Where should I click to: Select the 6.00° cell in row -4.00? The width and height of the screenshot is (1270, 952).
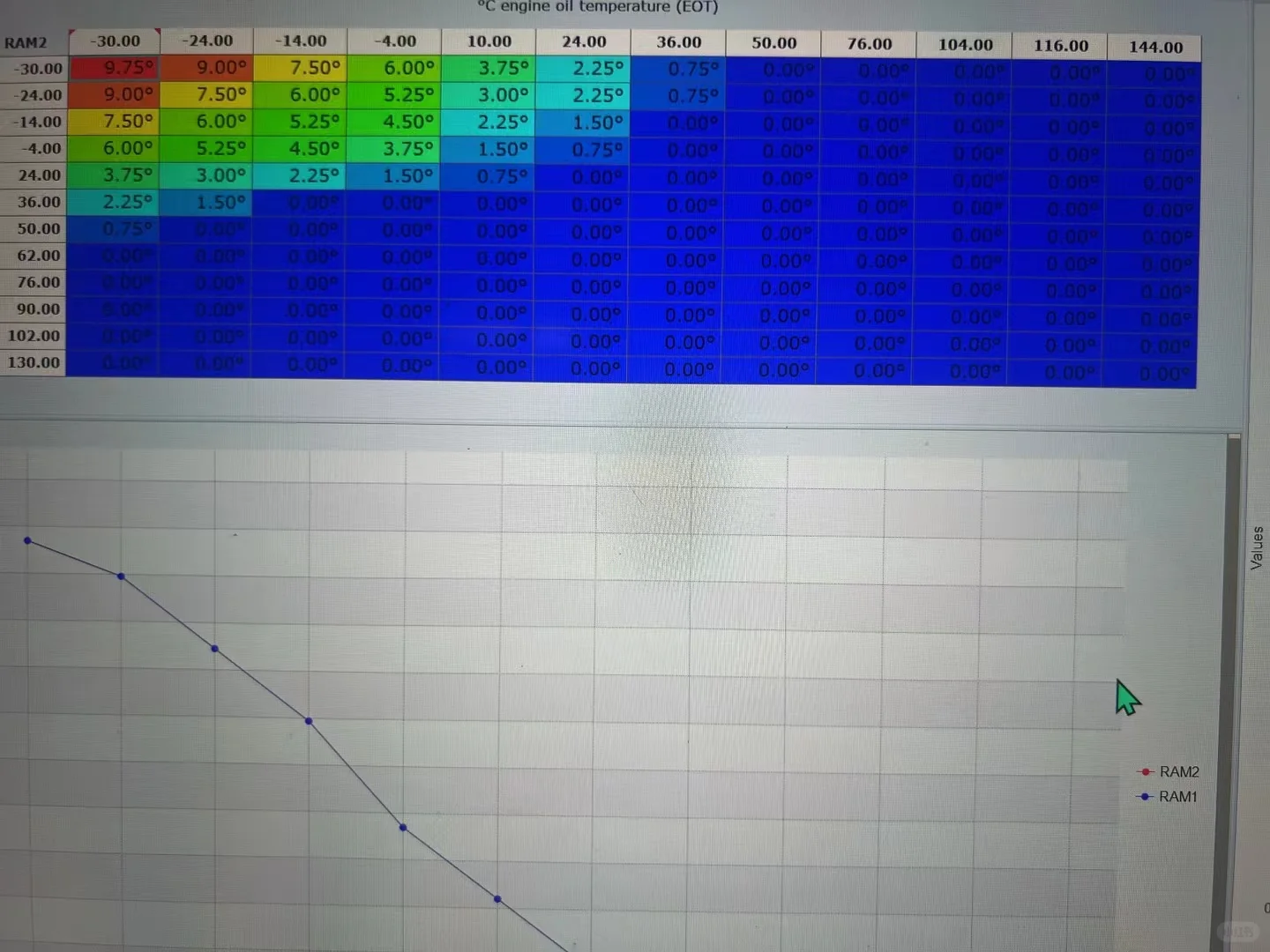pyautogui.click(x=113, y=149)
